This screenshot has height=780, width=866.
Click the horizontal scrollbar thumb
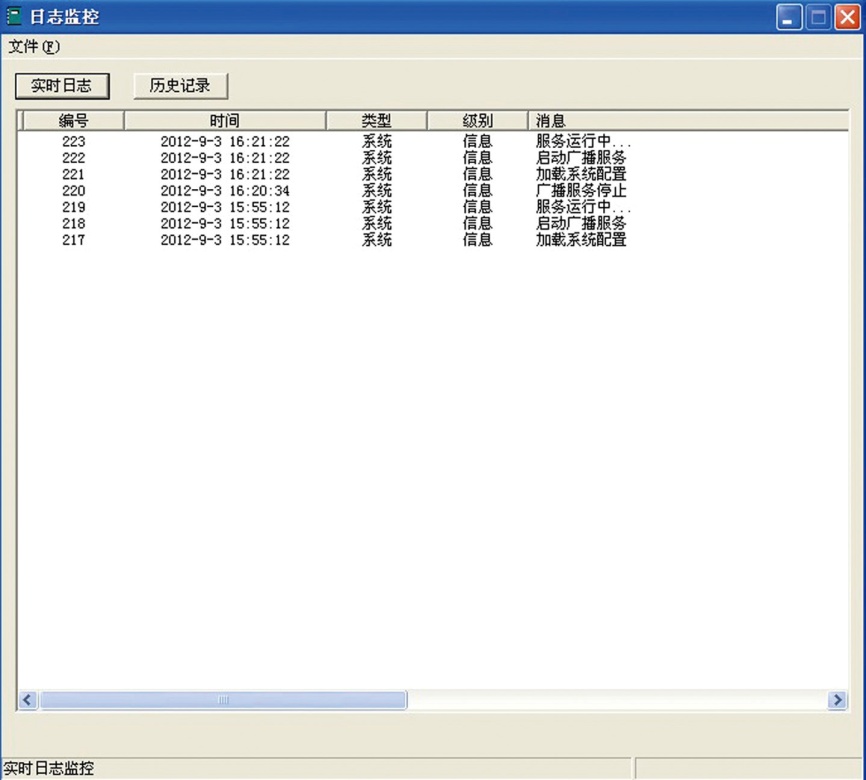point(223,700)
